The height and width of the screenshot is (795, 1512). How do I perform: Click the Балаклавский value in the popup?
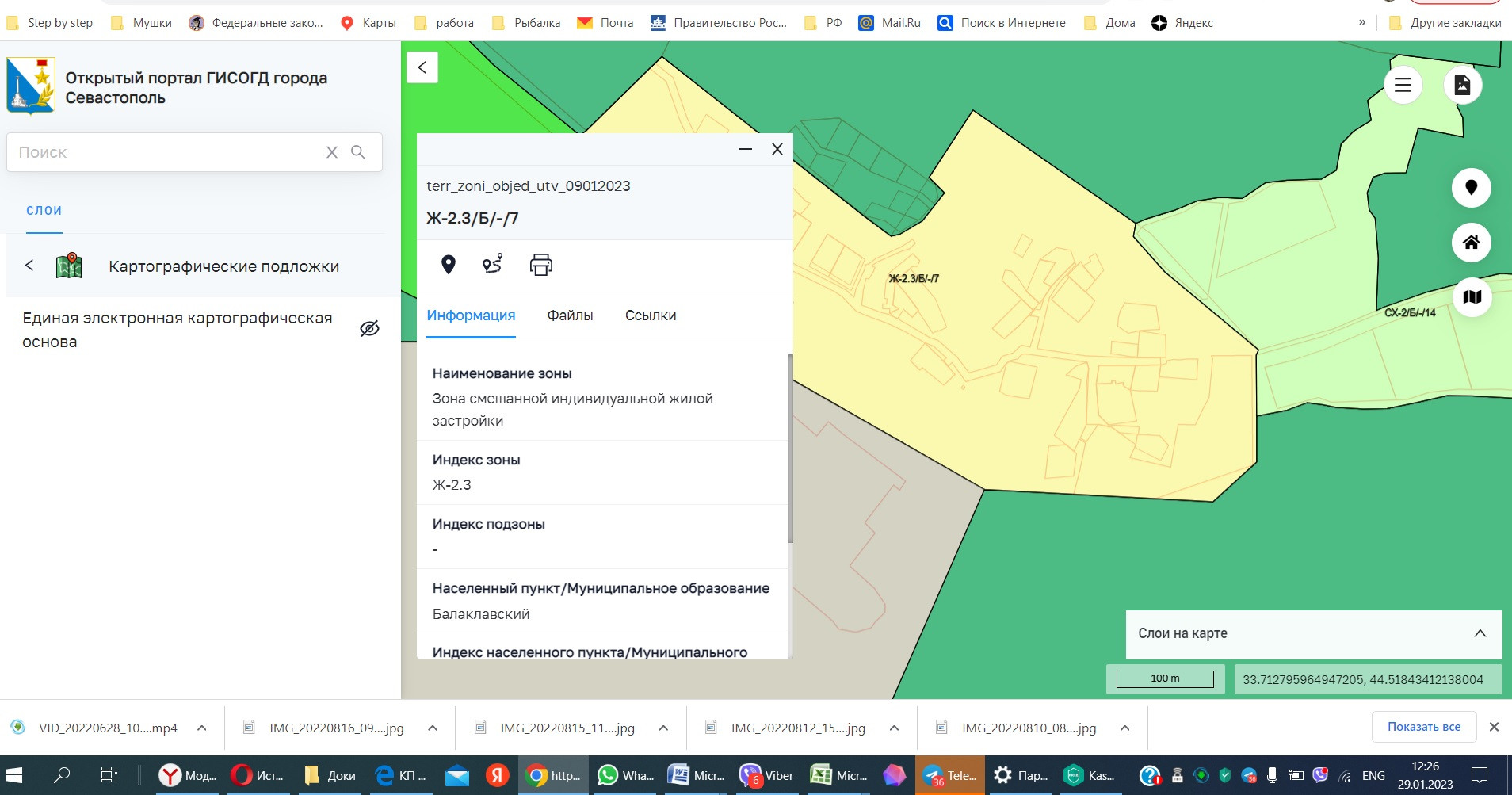[481, 614]
